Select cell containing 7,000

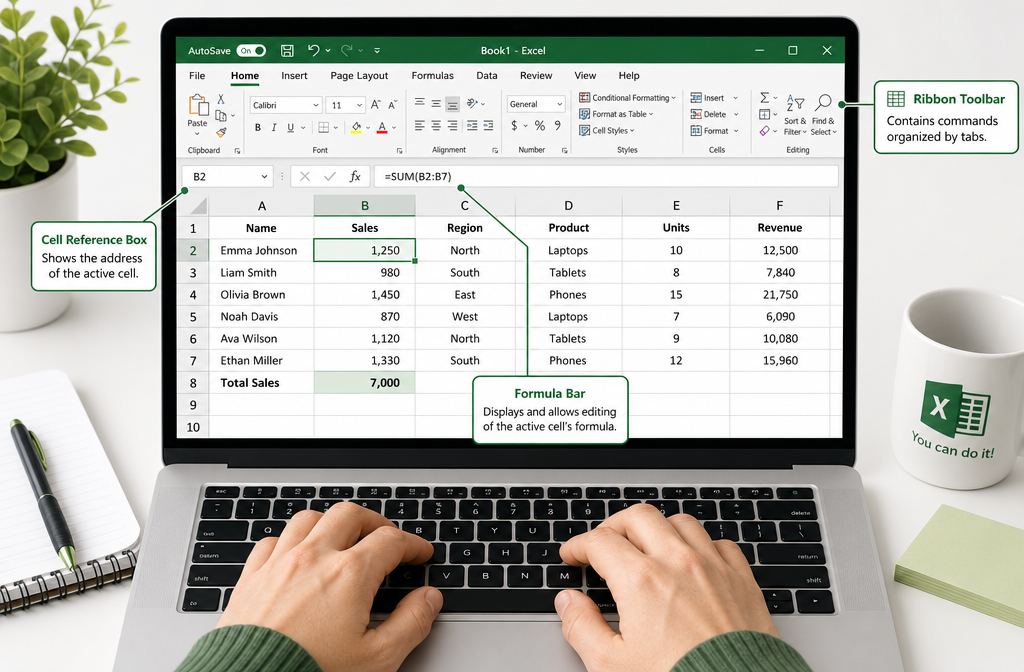click(x=364, y=383)
